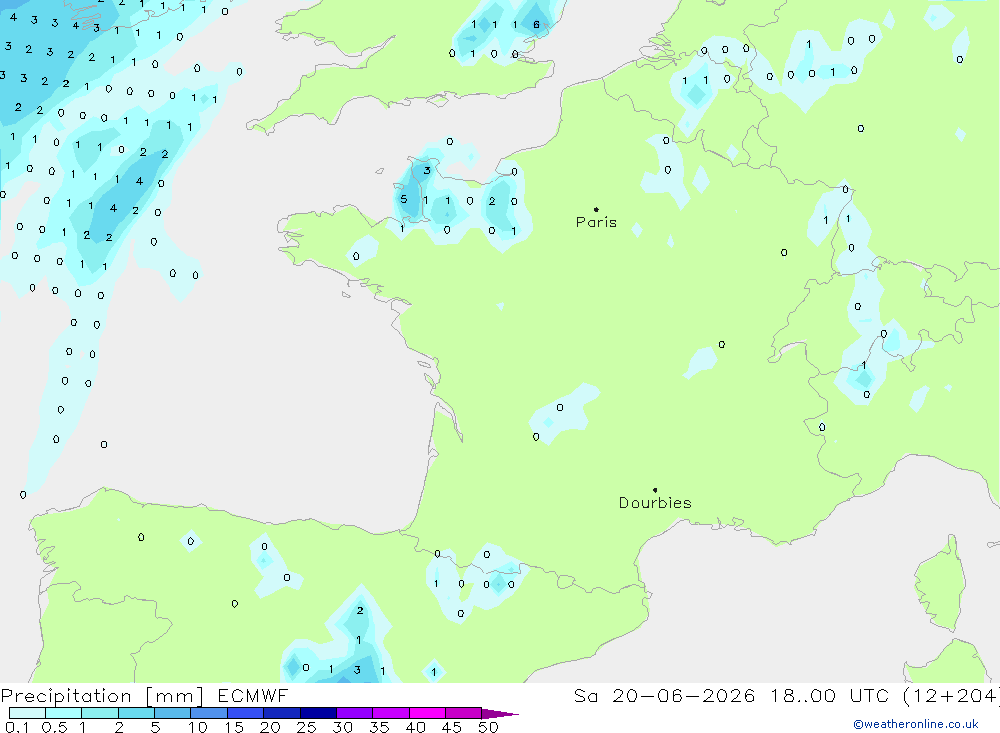Viewport: 1000px width, 733px height.
Task: Click legend label '20'
Action: coord(270,727)
